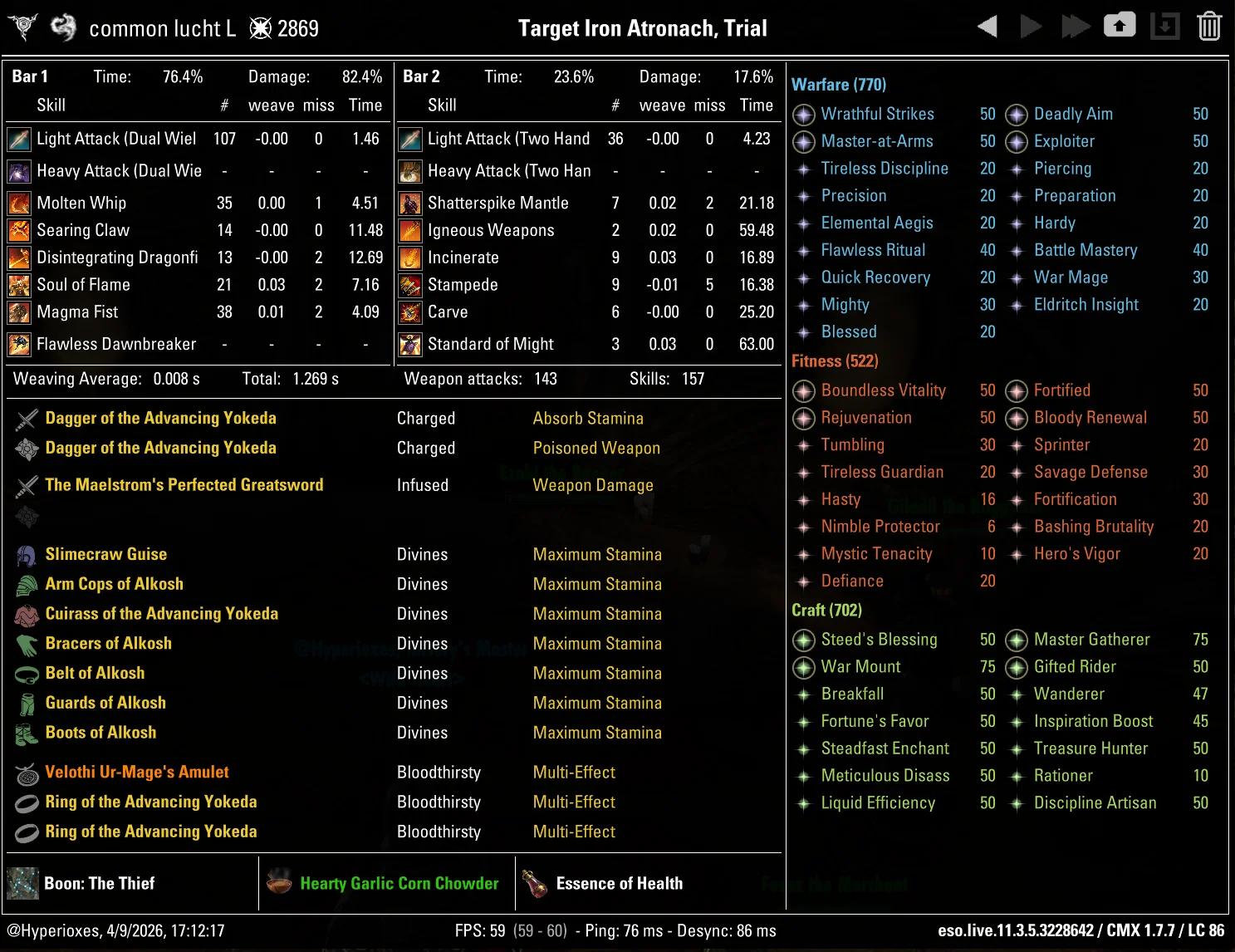Jump to the latest fight using the double arrow
The height and width of the screenshot is (952, 1235).
pos(1076,26)
